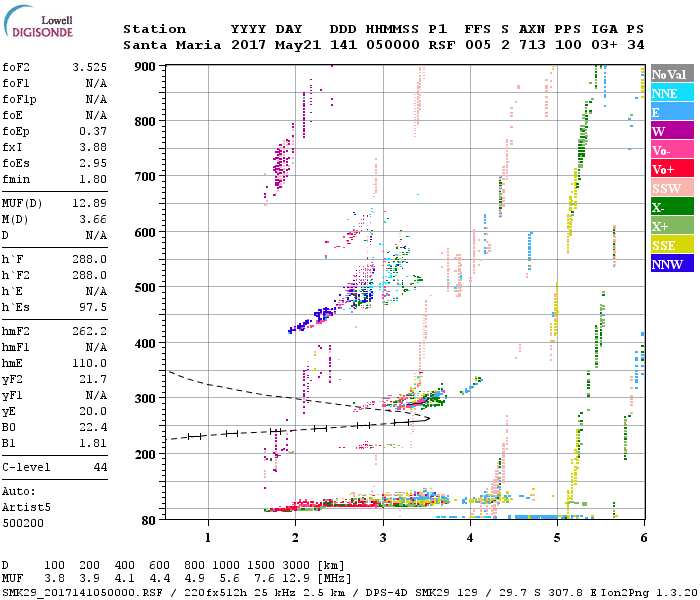Select the NNW dark blue legend swatch

click(x=672, y=263)
